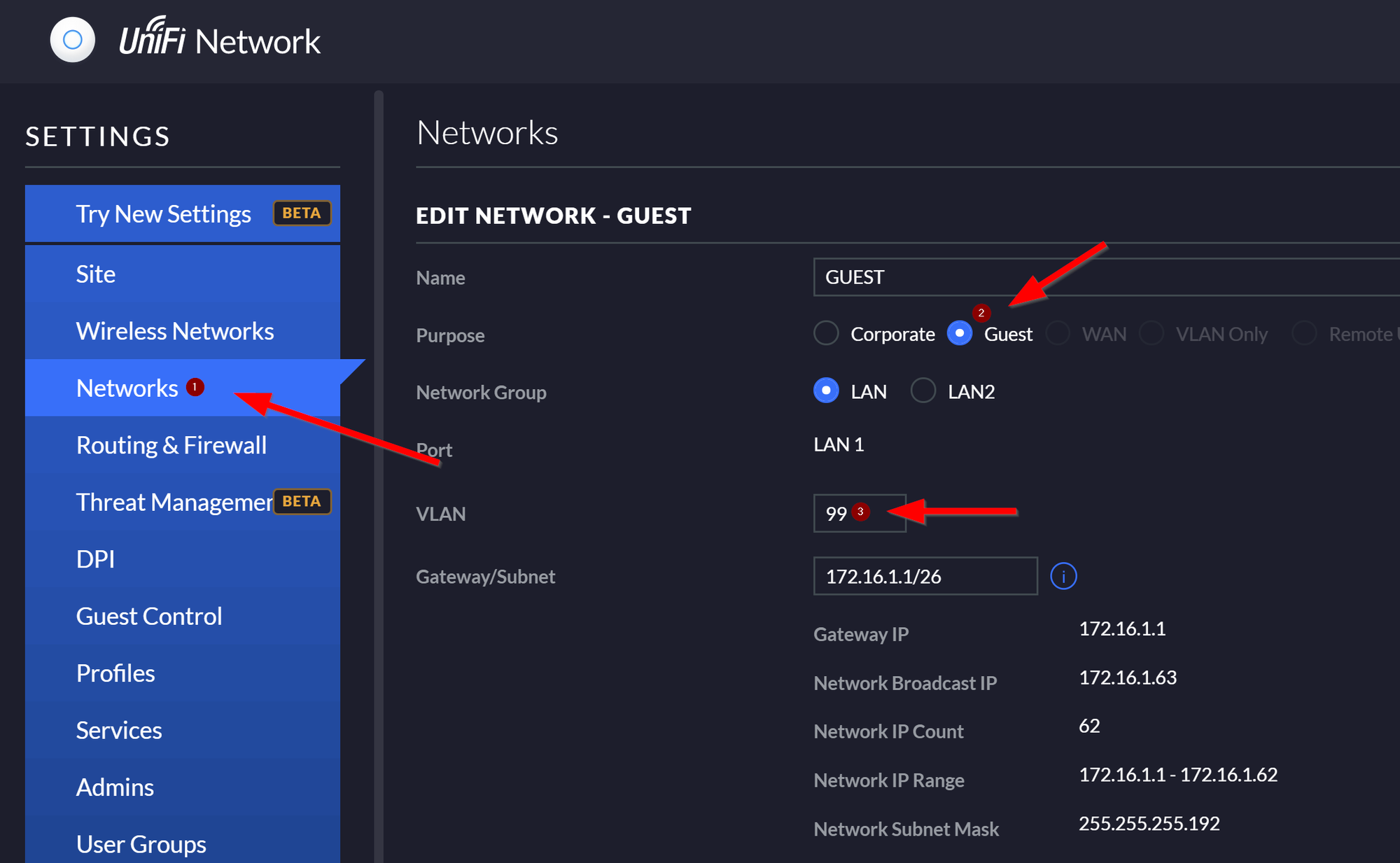Go to Routing & Firewall section
The image size is (1400, 863).
click(171, 445)
